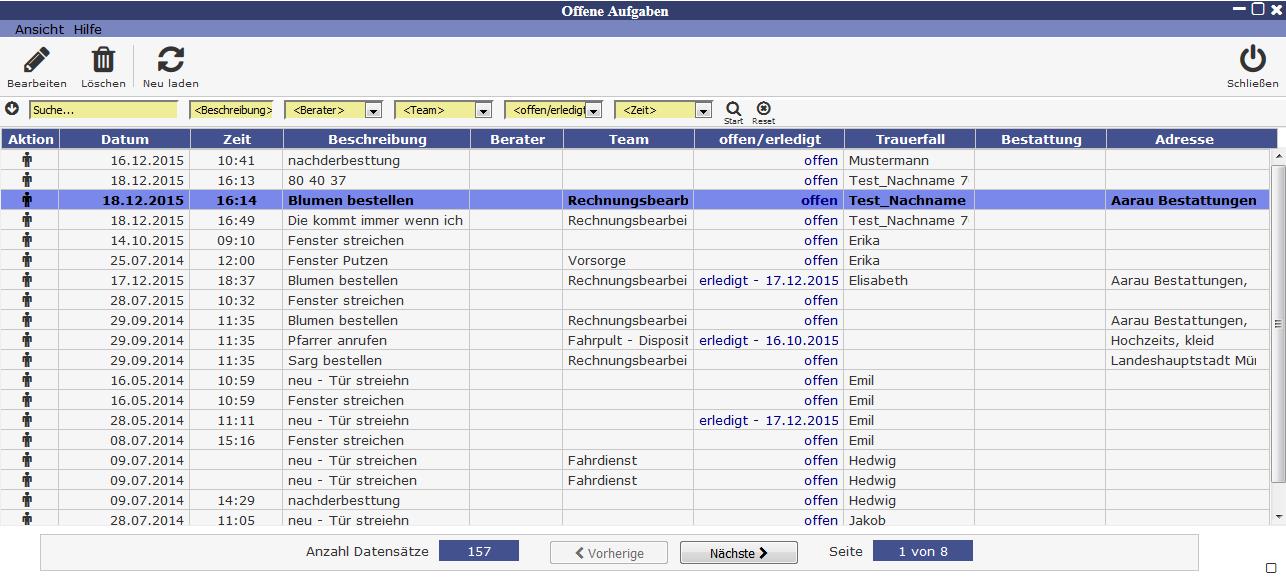This screenshot has height=582, width=1286.
Task: Open the offen/erledigt filter dropdown
Action: pyautogui.click(x=593, y=110)
